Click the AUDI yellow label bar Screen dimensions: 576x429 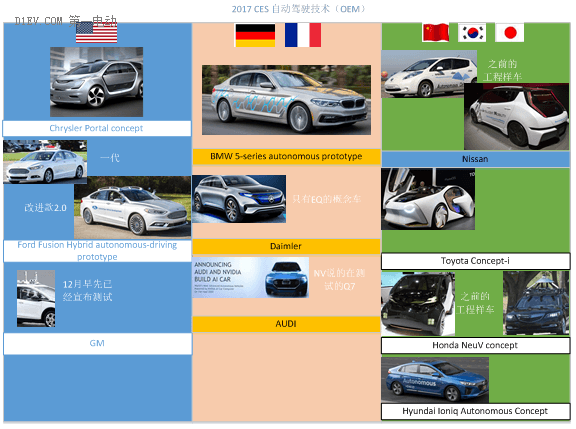pyautogui.click(x=287, y=324)
